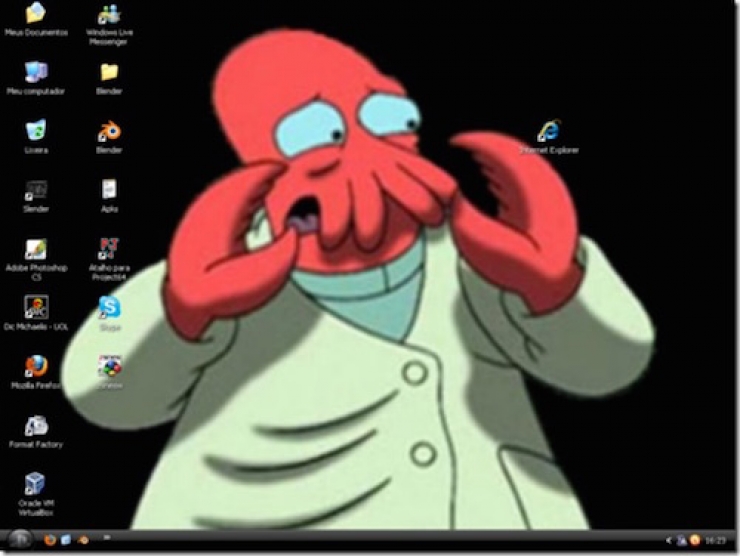Click the taskbar clock showing time

[x=714, y=540]
